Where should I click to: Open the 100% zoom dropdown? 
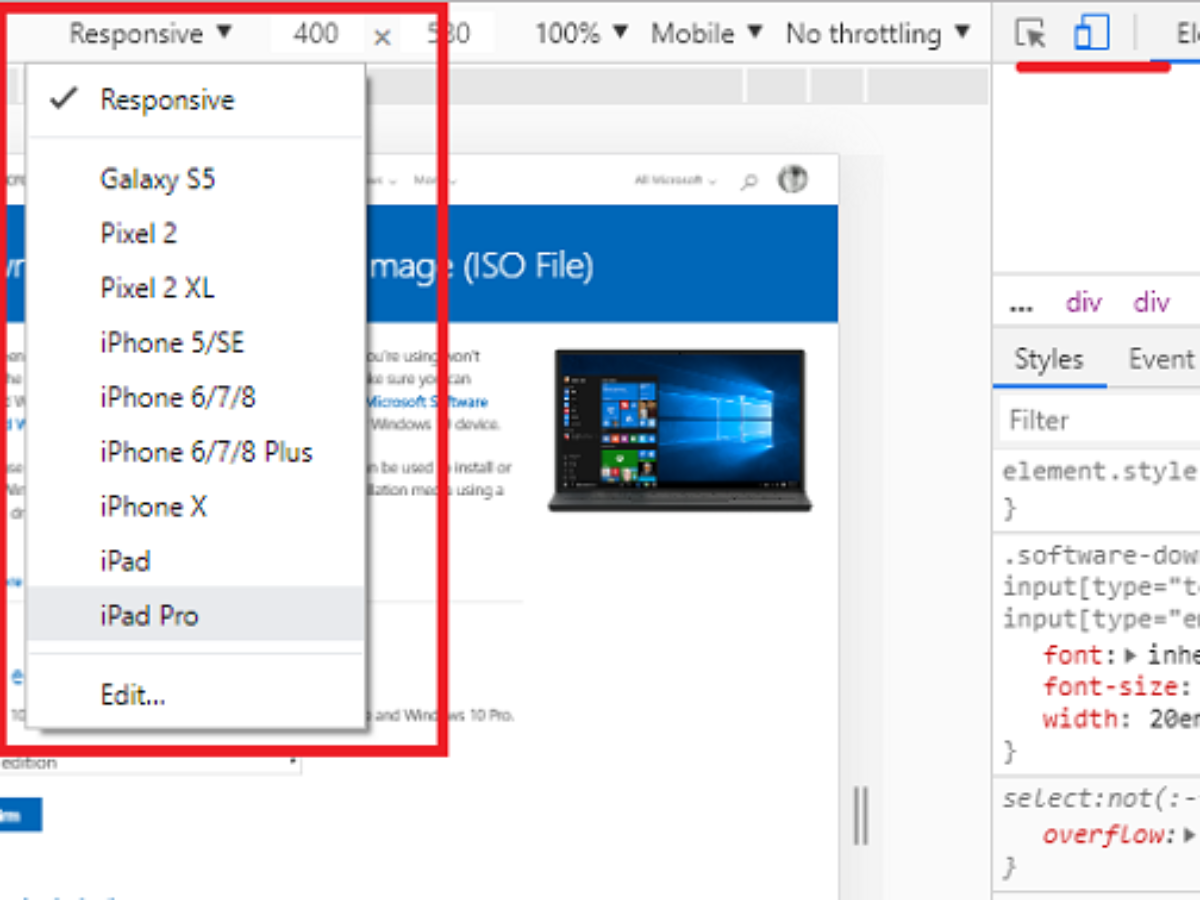582,33
